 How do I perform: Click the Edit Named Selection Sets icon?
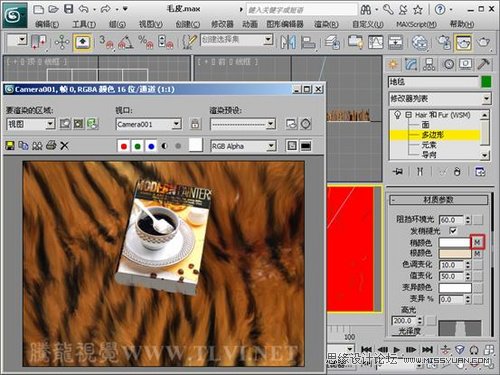(x=190, y=42)
